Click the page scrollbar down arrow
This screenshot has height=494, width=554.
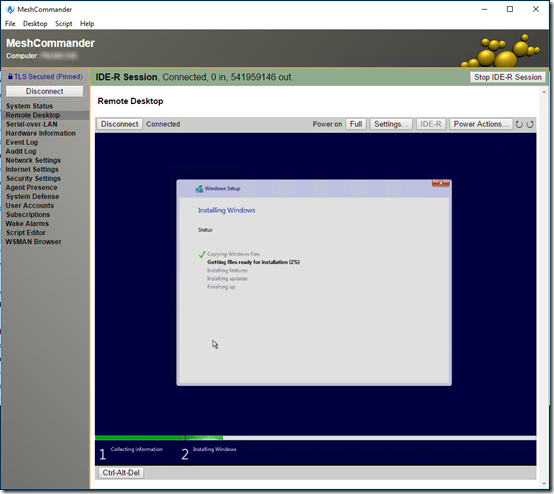click(x=543, y=484)
